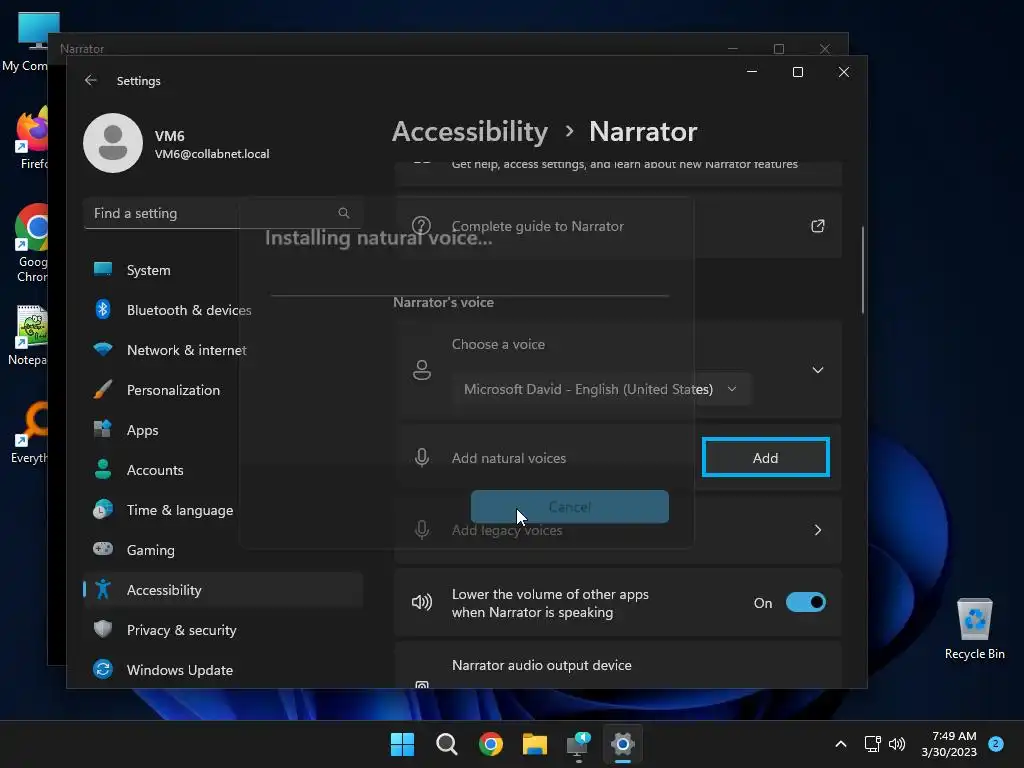Click the Settings gear on the taskbar

pyautogui.click(x=623, y=744)
